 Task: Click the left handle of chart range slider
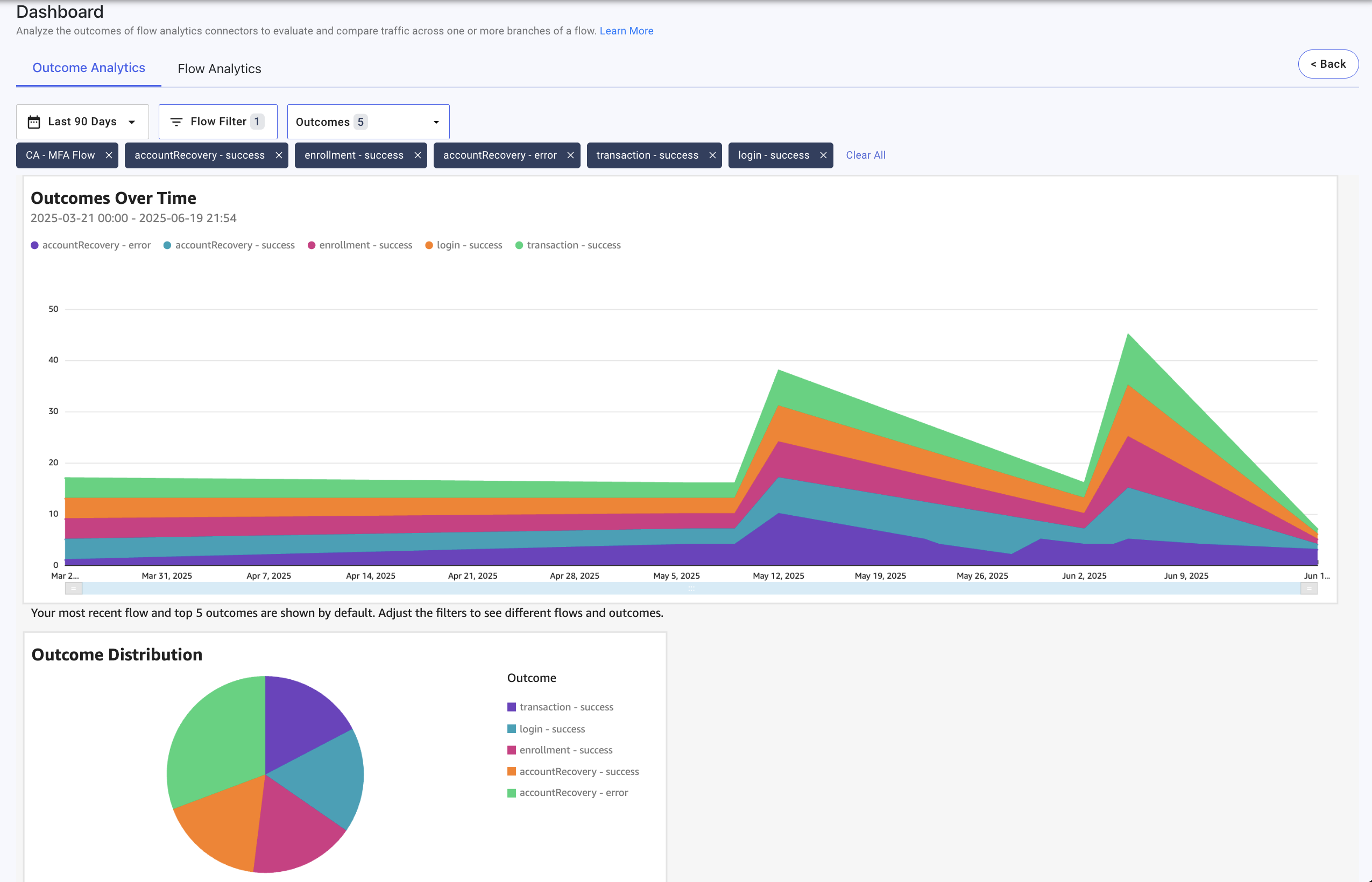[74, 588]
